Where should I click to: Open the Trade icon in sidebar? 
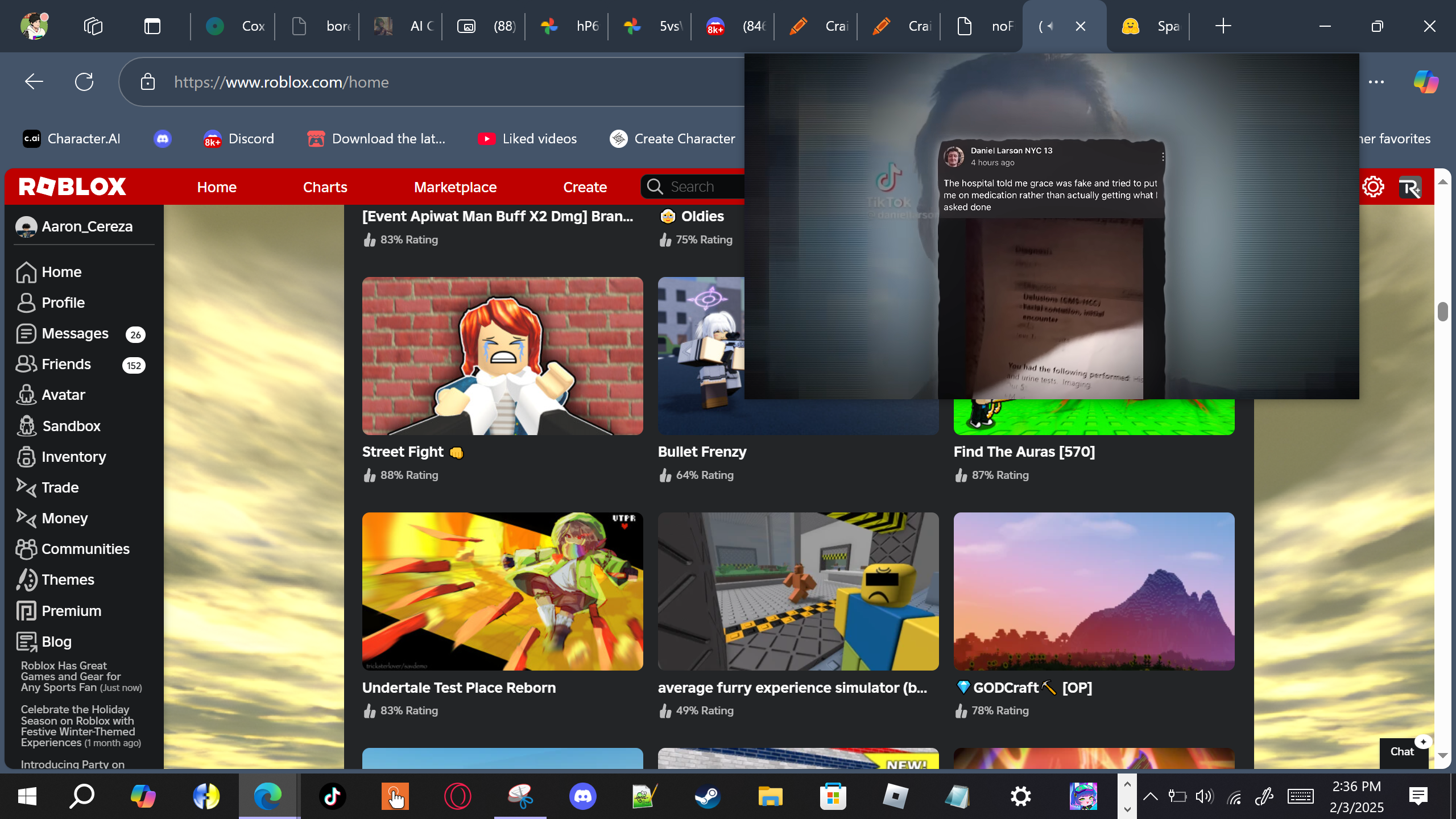coord(26,487)
